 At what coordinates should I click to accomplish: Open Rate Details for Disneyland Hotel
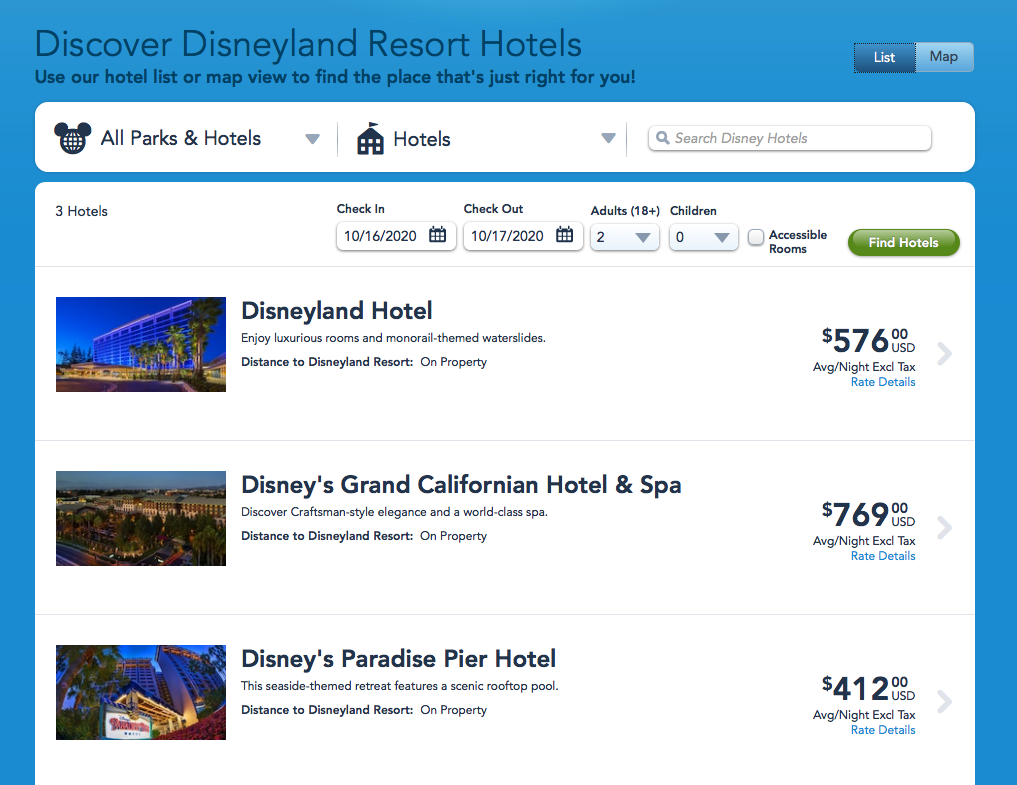point(882,382)
